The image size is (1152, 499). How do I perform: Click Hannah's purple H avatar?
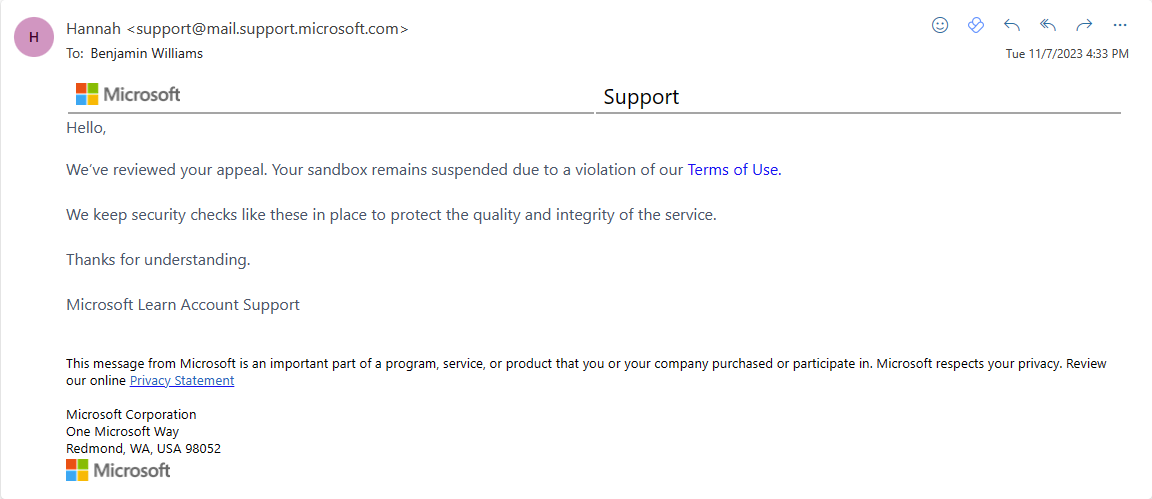tap(34, 37)
